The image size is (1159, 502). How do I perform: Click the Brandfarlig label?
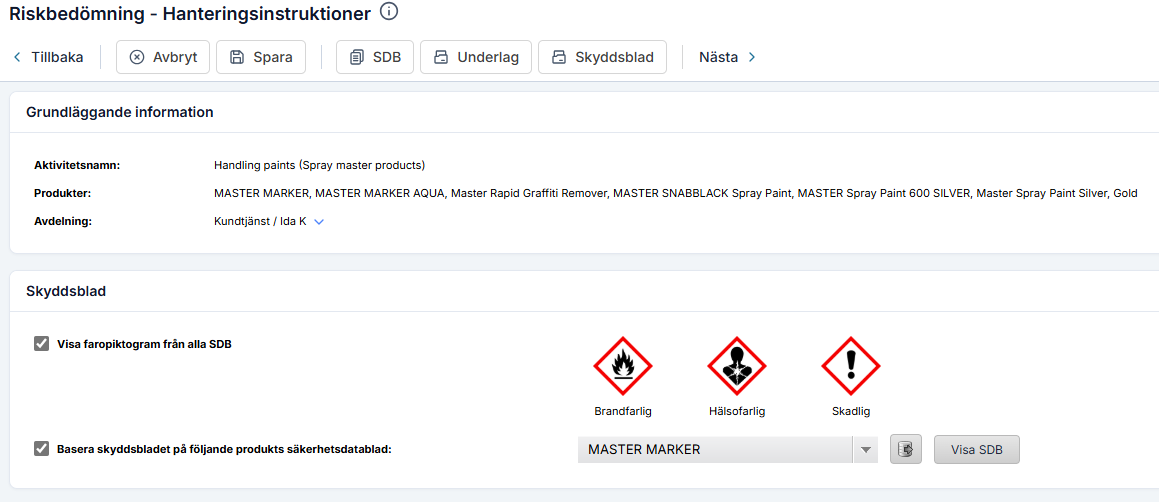(x=622, y=411)
